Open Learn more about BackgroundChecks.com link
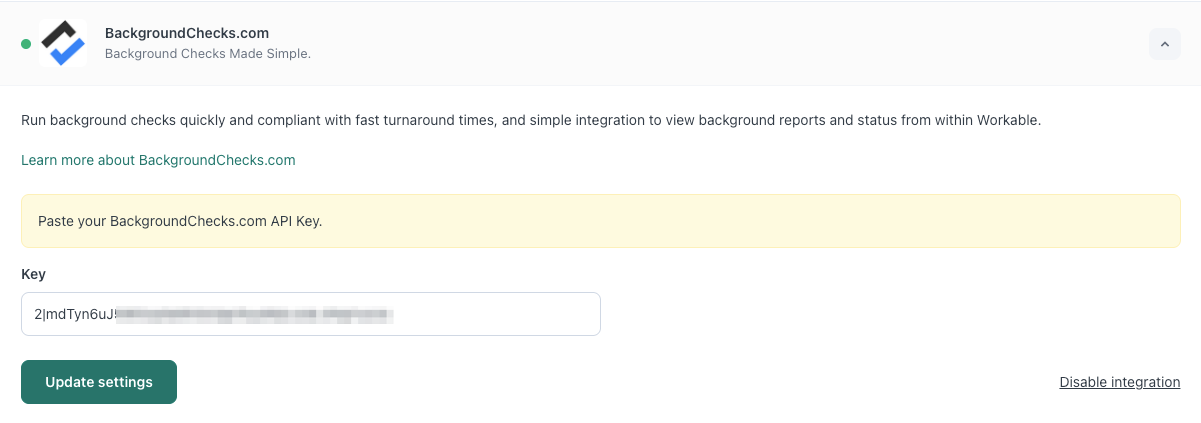This screenshot has height=423, width=1201. coord(158,160)
